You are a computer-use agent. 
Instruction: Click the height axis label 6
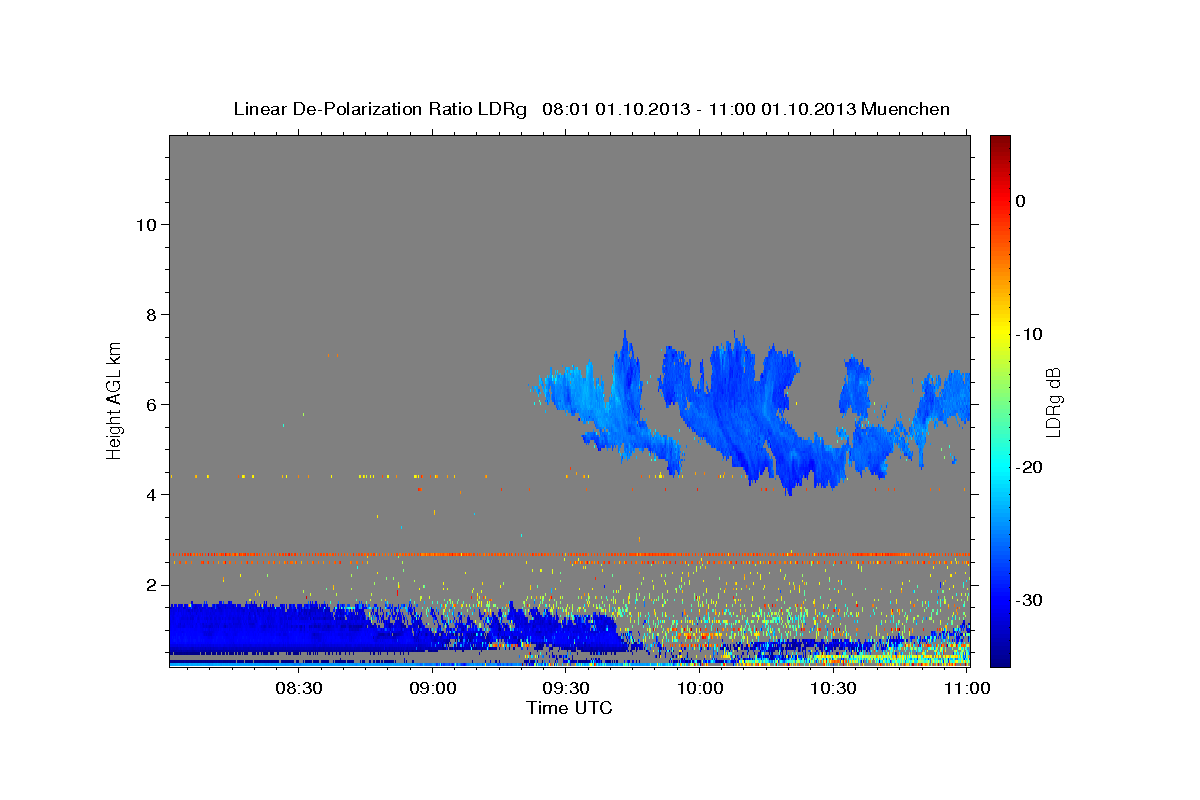[151, 404]
